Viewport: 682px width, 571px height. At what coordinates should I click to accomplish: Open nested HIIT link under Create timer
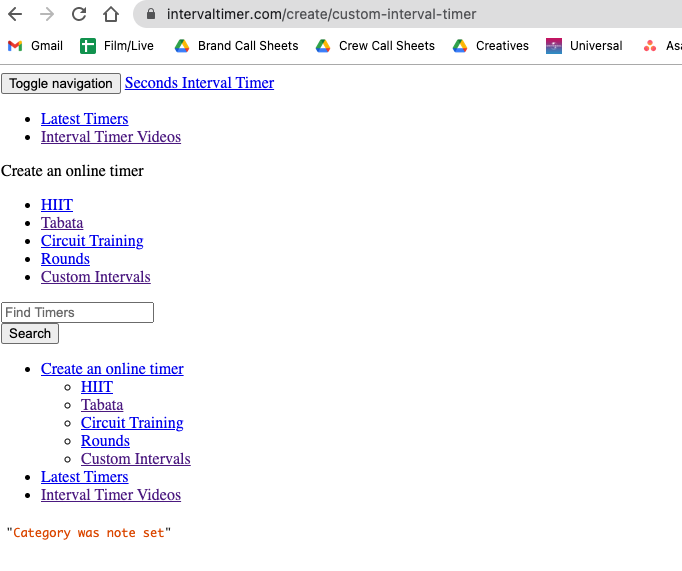(x=97, y=387)
